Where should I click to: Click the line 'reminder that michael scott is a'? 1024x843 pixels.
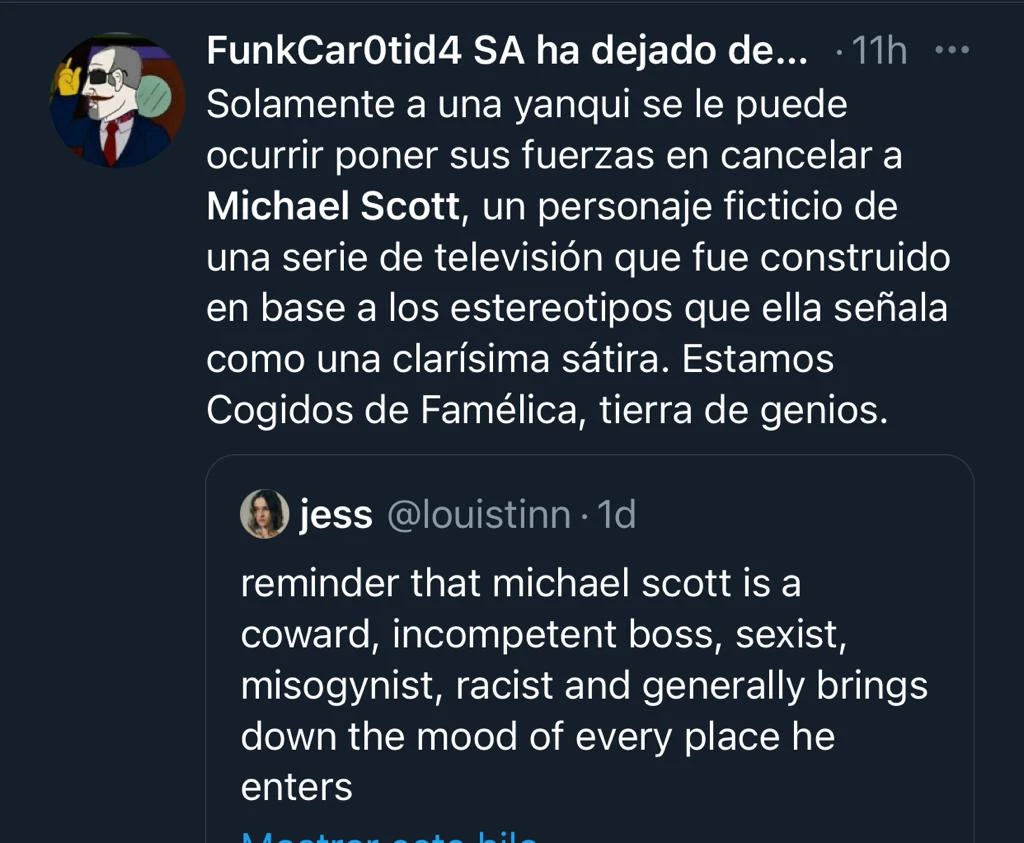pyautogui.click(x=520, y=584)
